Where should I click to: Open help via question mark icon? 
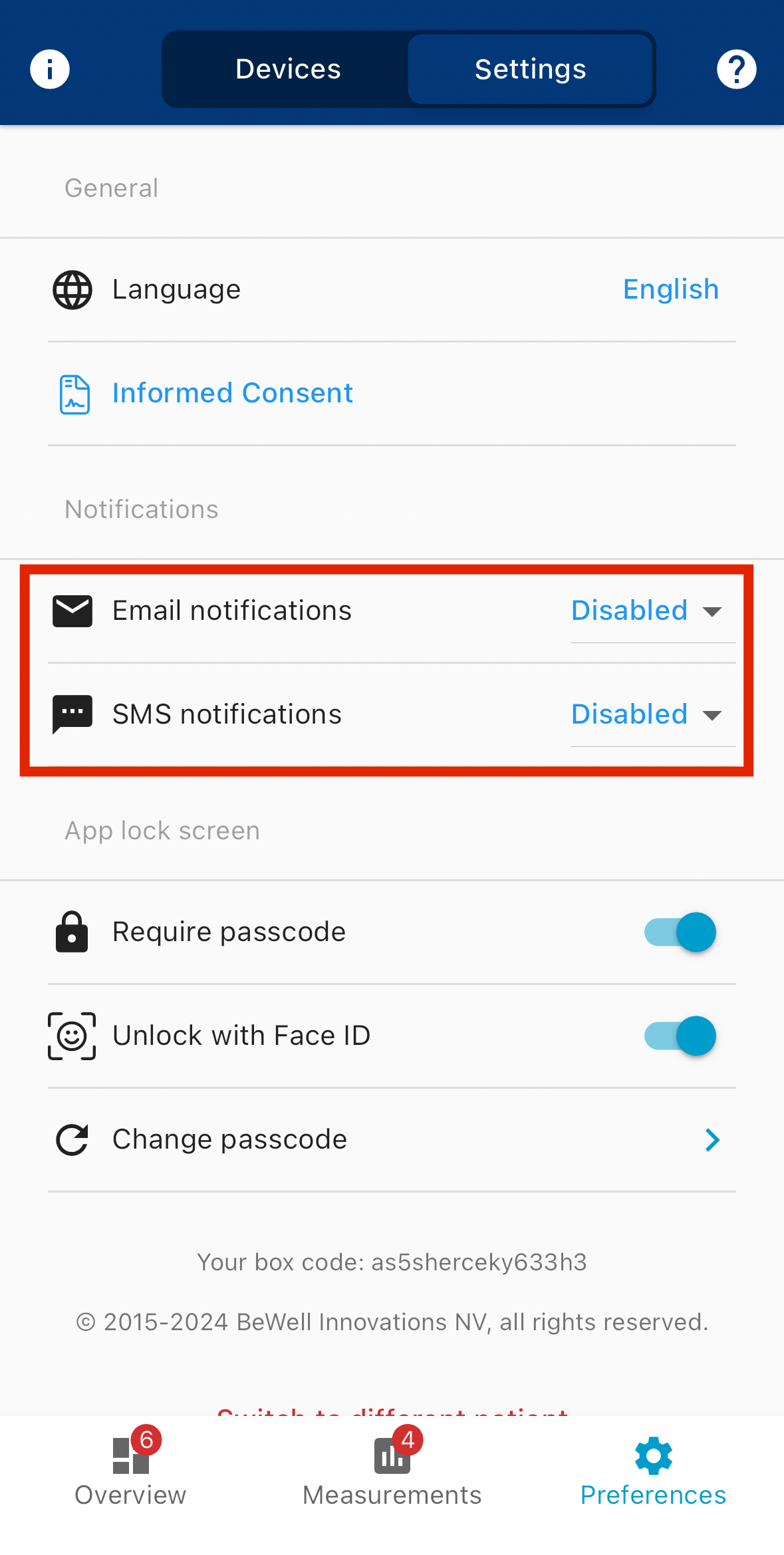736,69
